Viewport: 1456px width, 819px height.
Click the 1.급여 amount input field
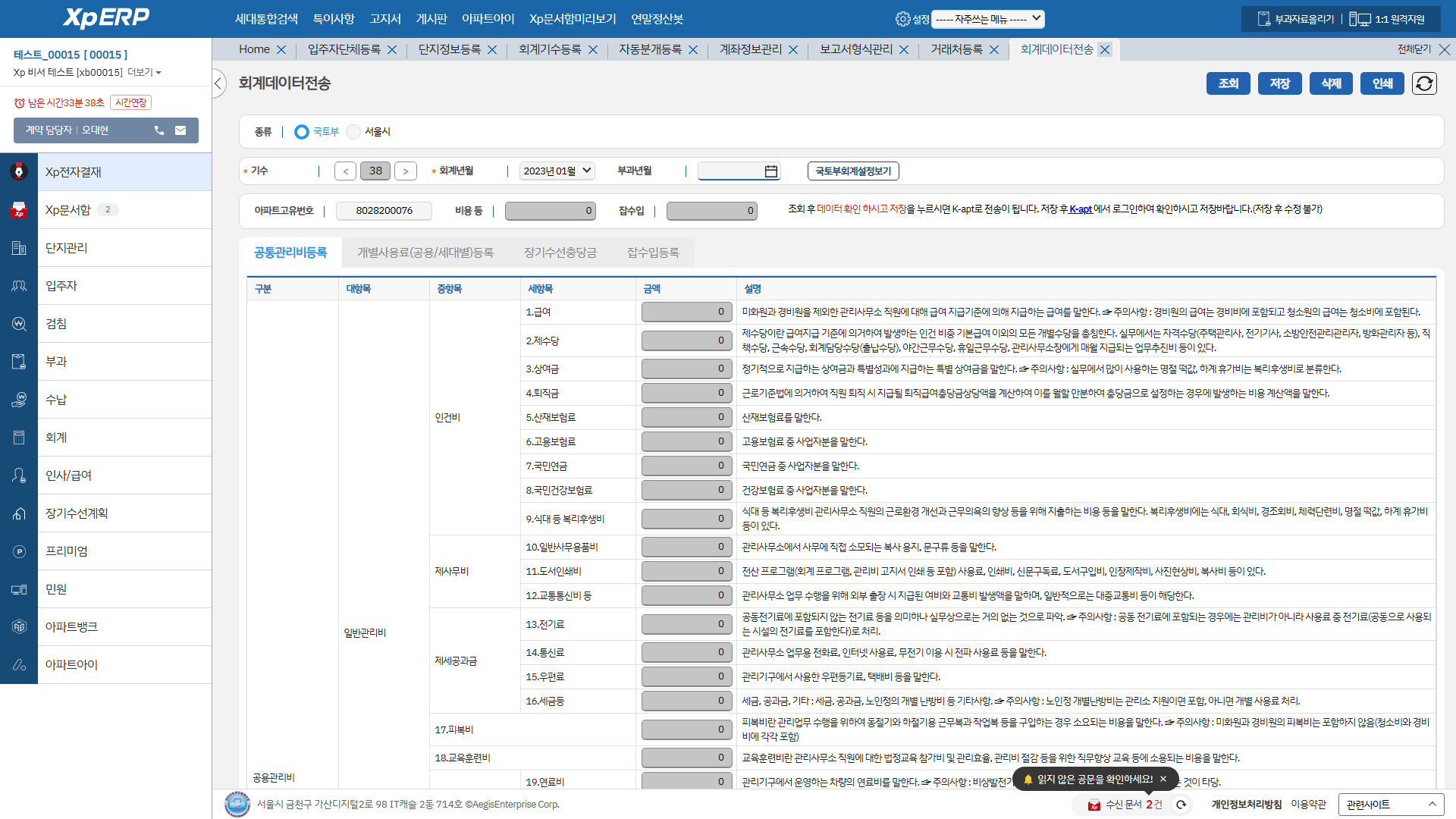click(686, 312)
